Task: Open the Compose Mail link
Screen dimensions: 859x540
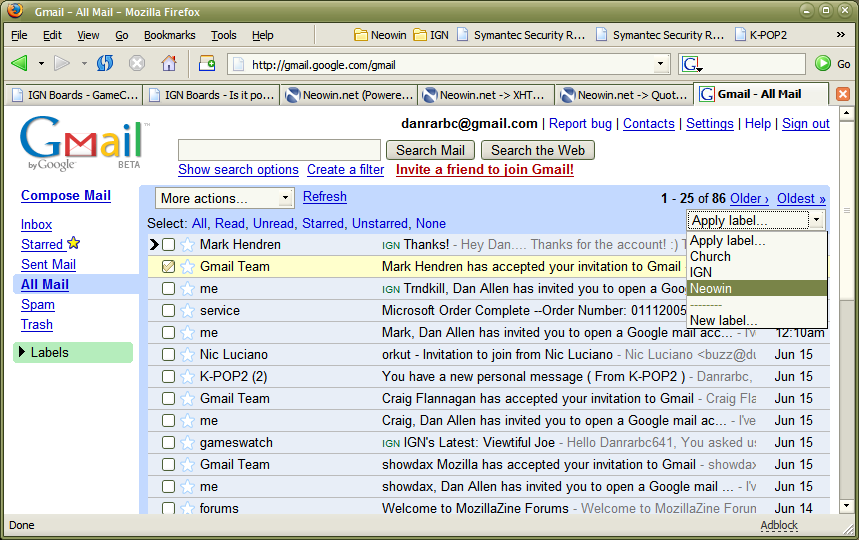Action: [x=66, y=196]
